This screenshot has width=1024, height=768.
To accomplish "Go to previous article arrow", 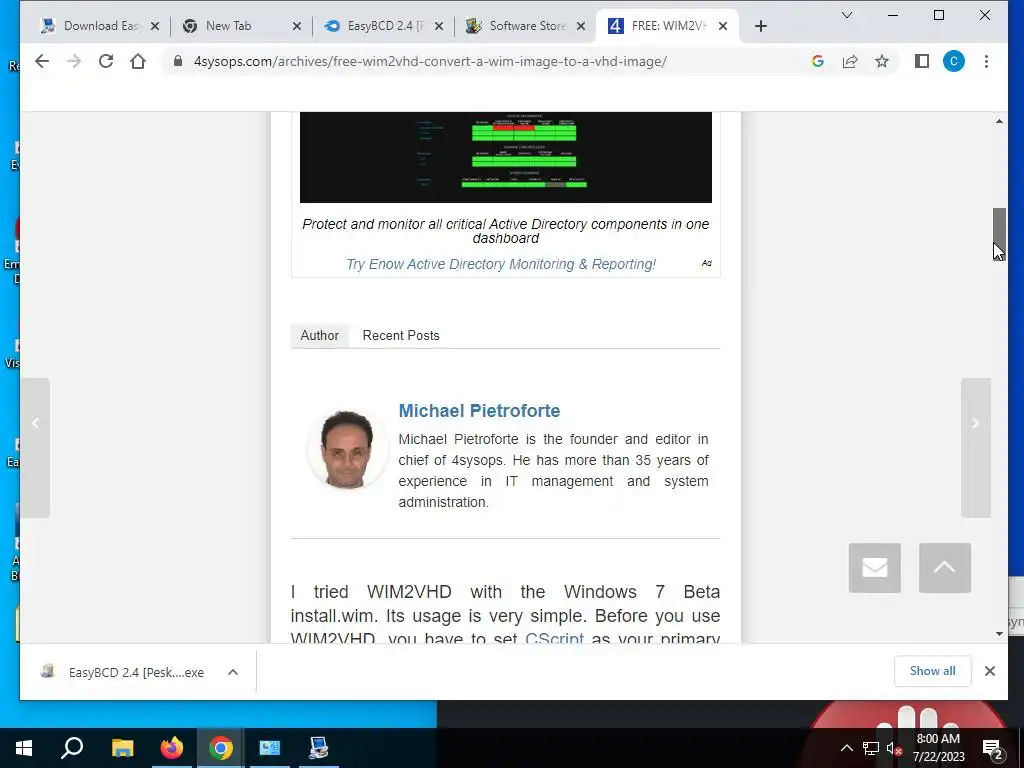I will tap(35, 448).
